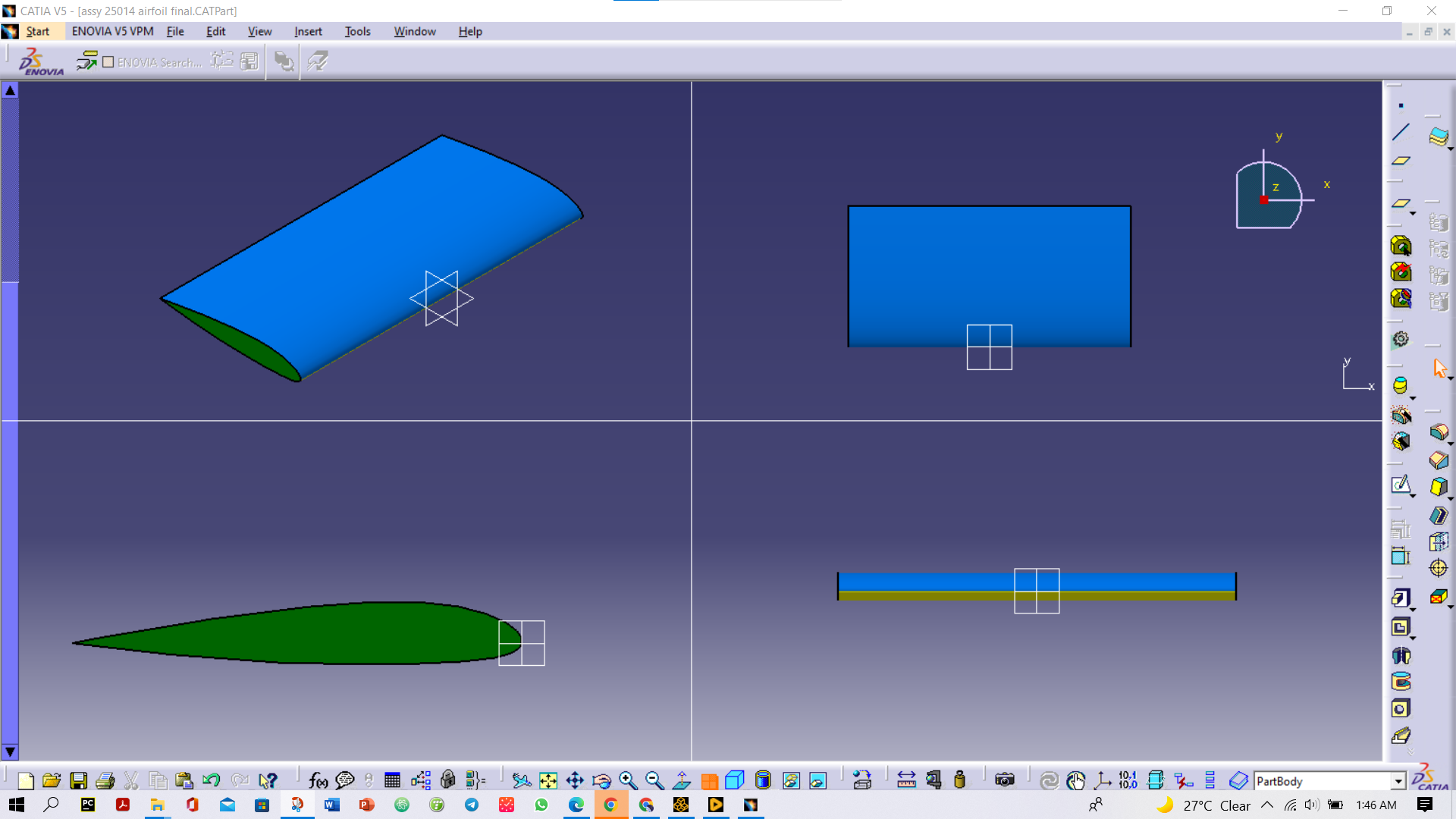Toggle the ENOVIA Search checkbox

[108, 62]
